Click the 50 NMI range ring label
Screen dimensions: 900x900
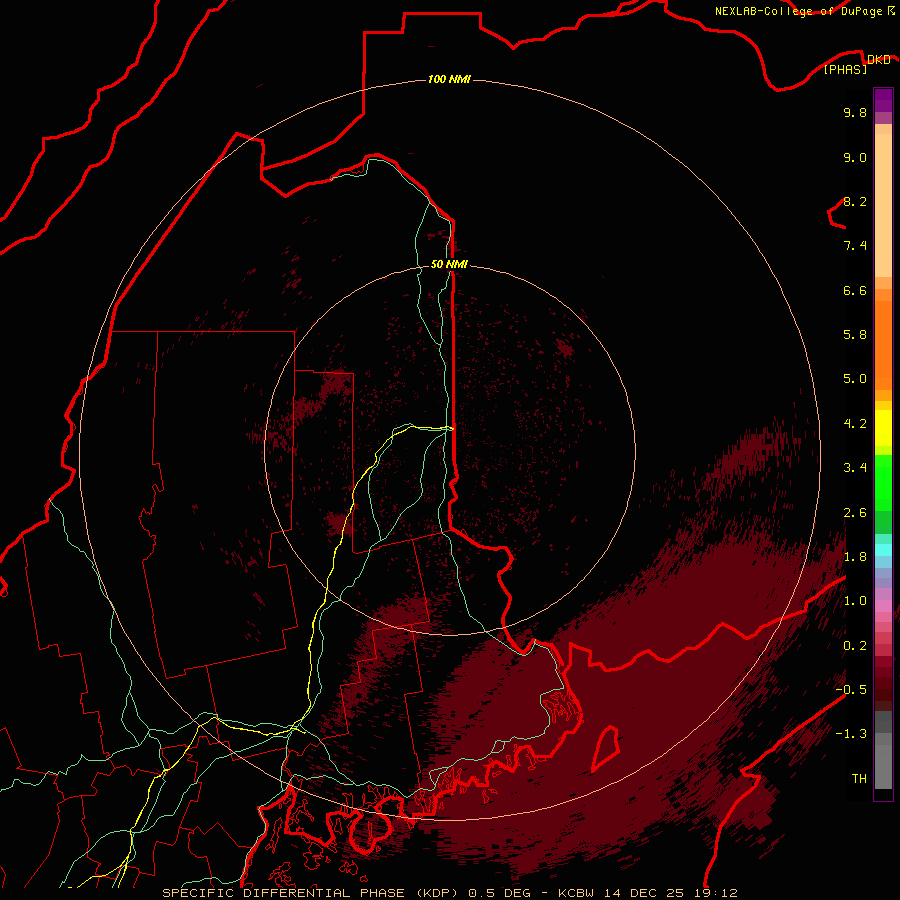point(449,264)
